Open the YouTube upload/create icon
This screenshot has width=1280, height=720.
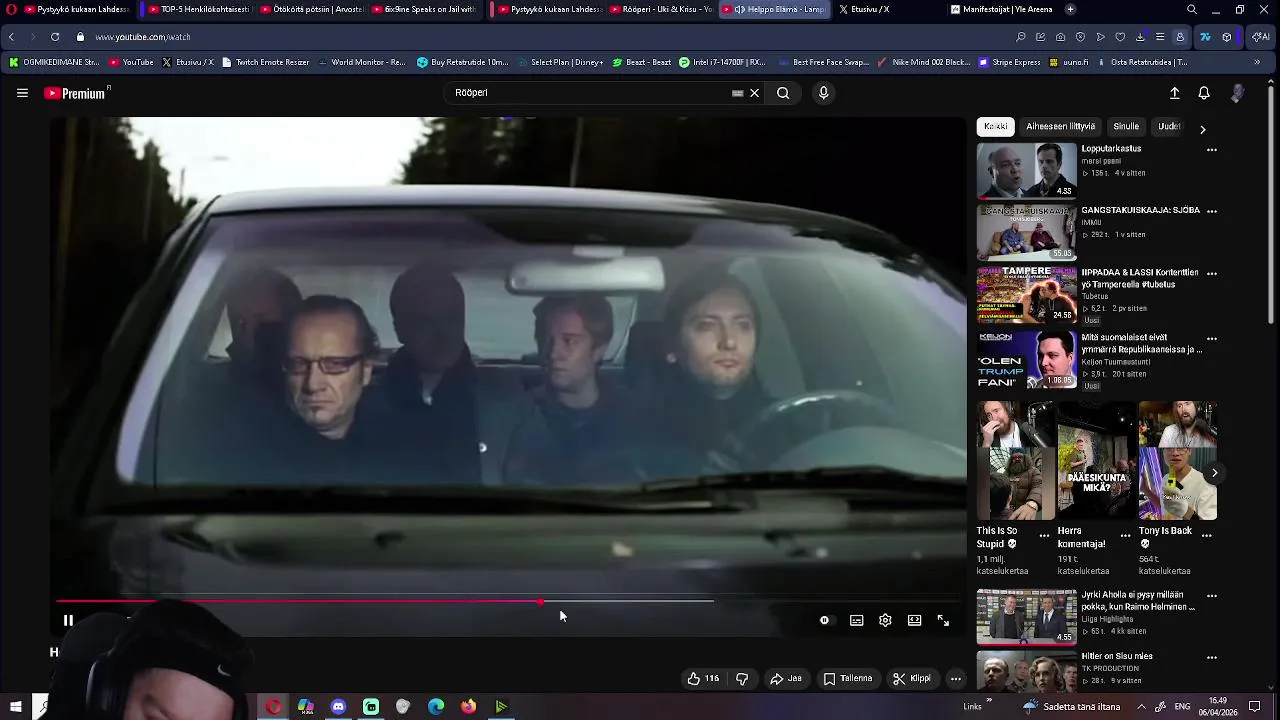point(1175,93)
